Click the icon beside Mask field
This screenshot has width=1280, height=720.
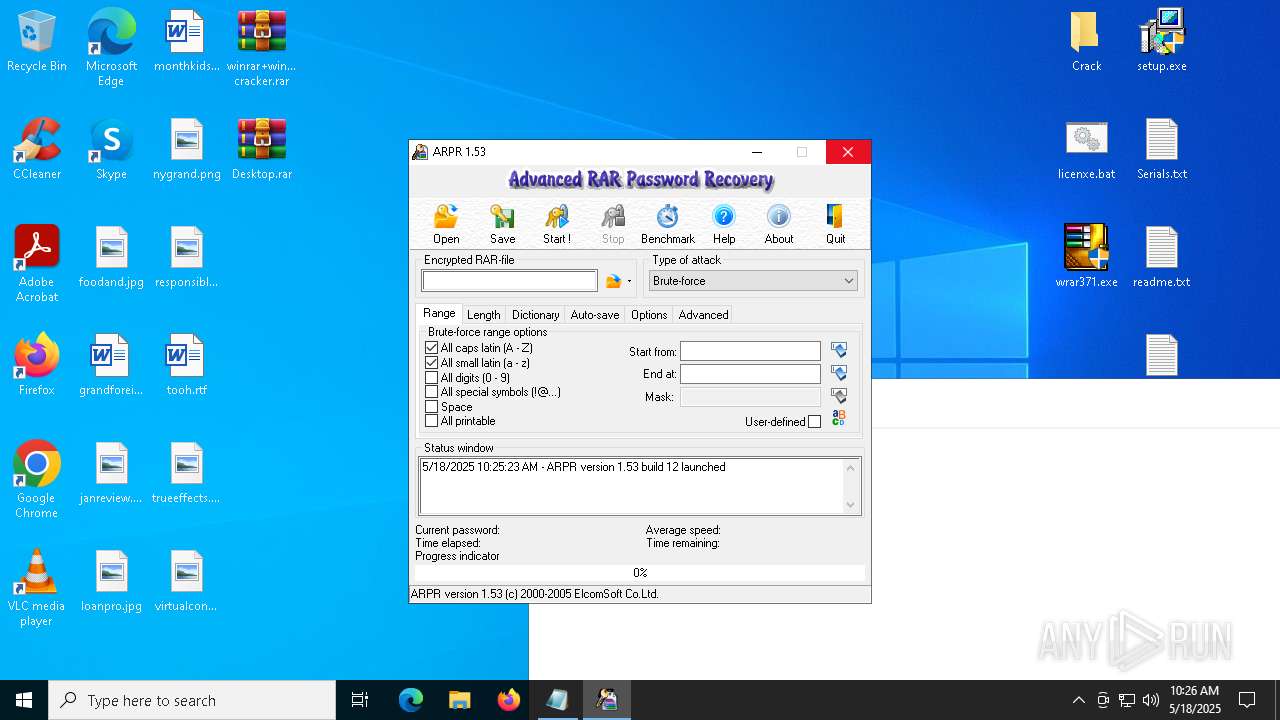tap(839, 397)
